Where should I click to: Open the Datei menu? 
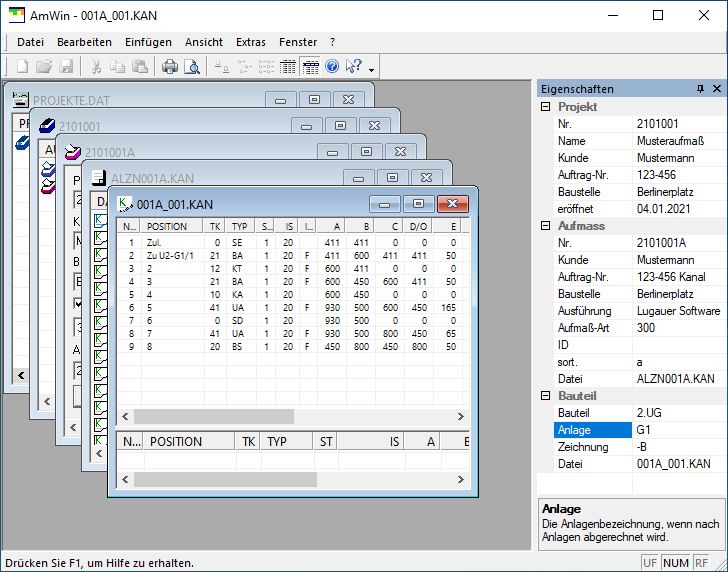(31, 42)
